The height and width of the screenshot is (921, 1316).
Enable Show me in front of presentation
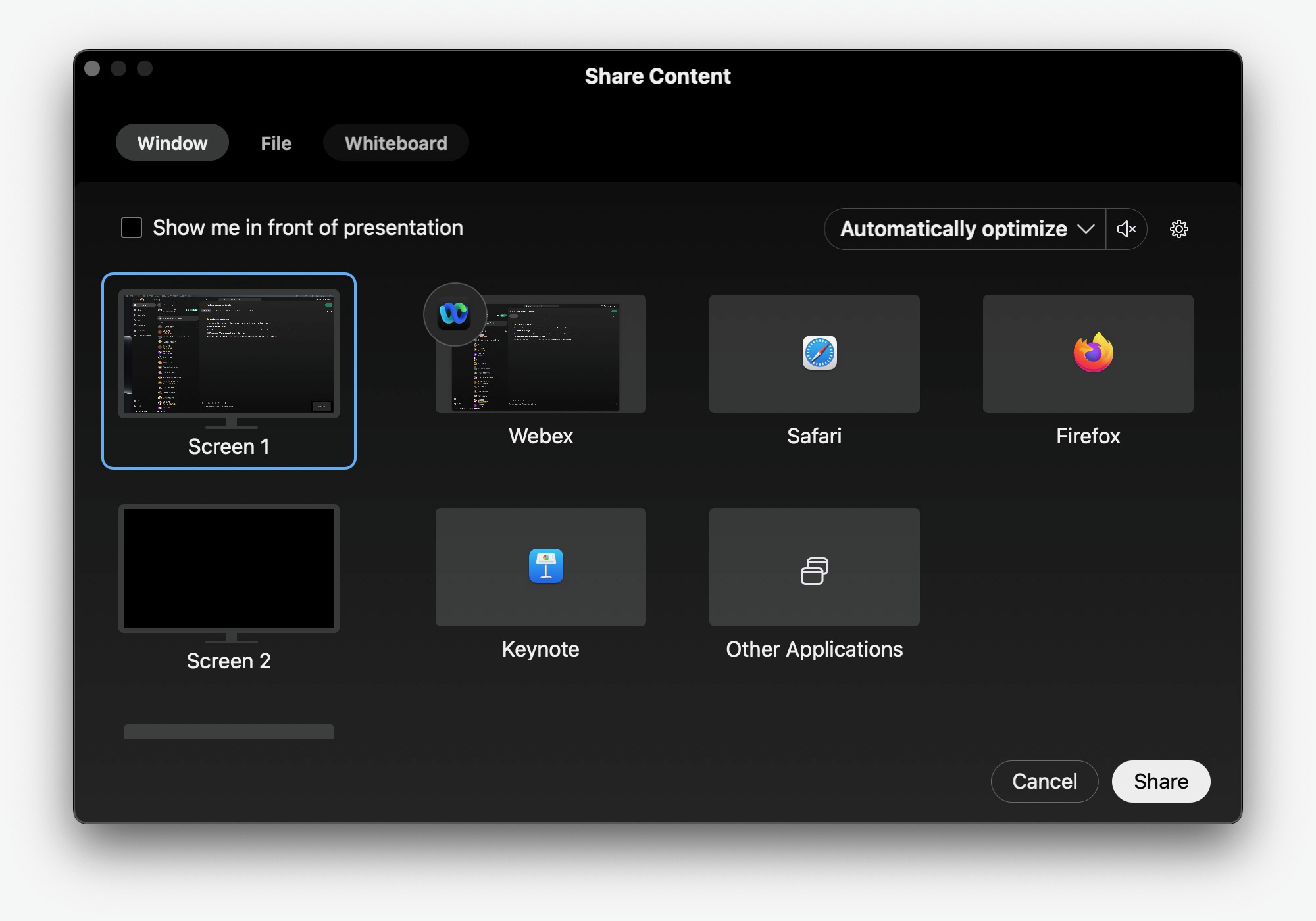(132, 228)
